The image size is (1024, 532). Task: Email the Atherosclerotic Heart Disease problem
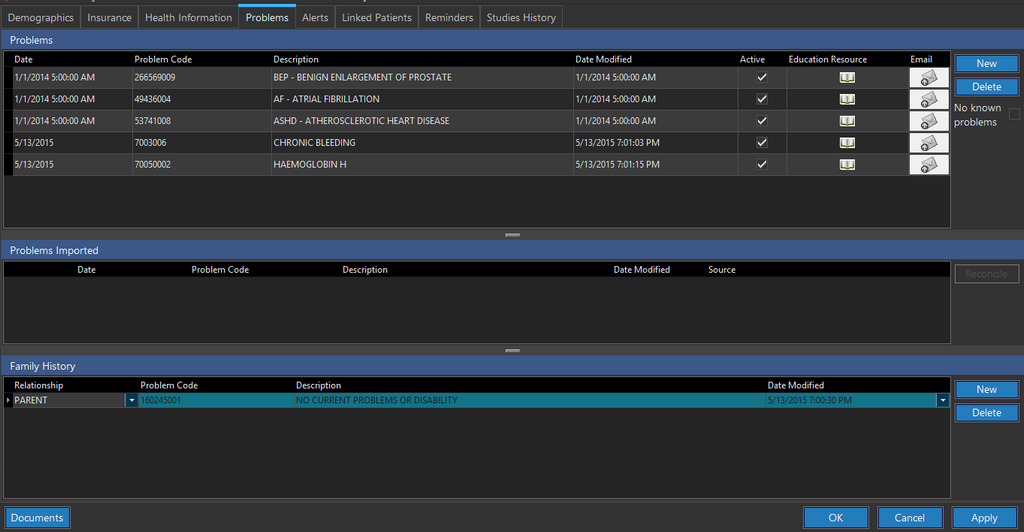point(929,121)
